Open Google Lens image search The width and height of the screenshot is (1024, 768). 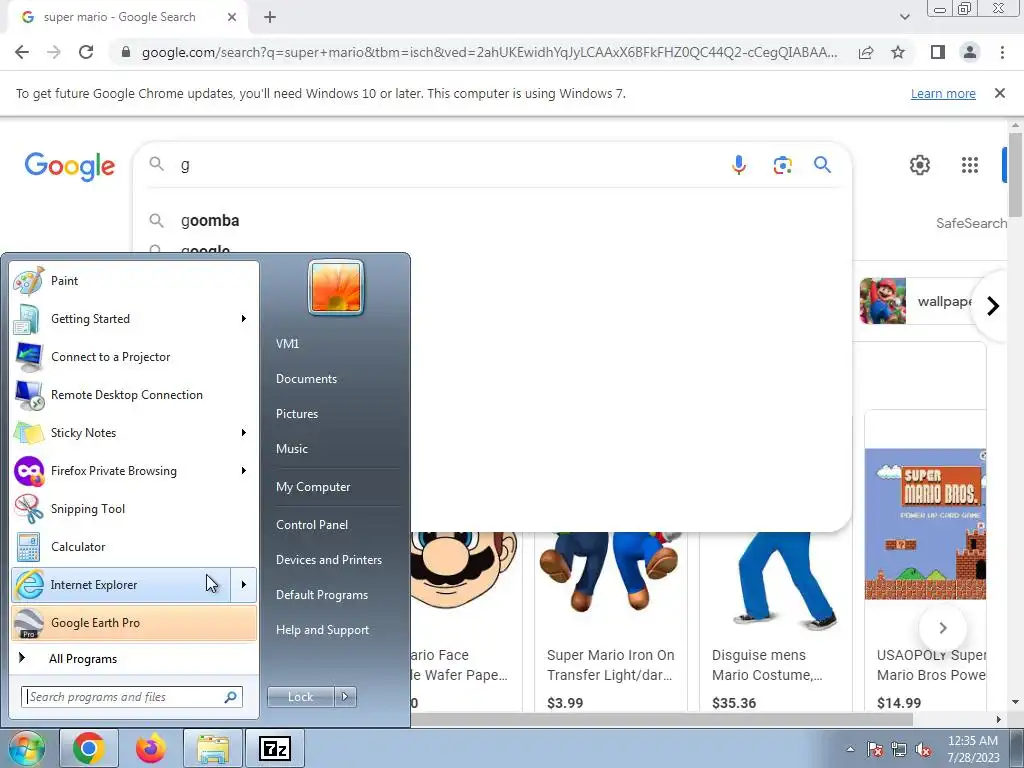(x=782, y=165)
